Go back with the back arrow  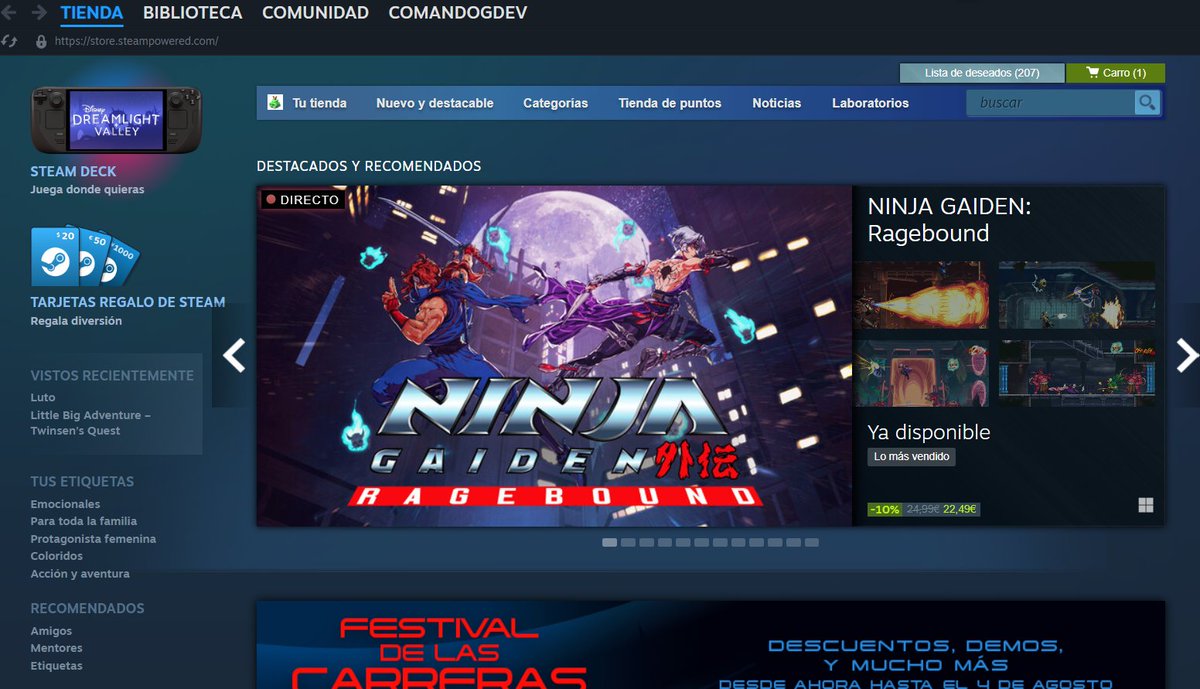click(x=9, y=13)
